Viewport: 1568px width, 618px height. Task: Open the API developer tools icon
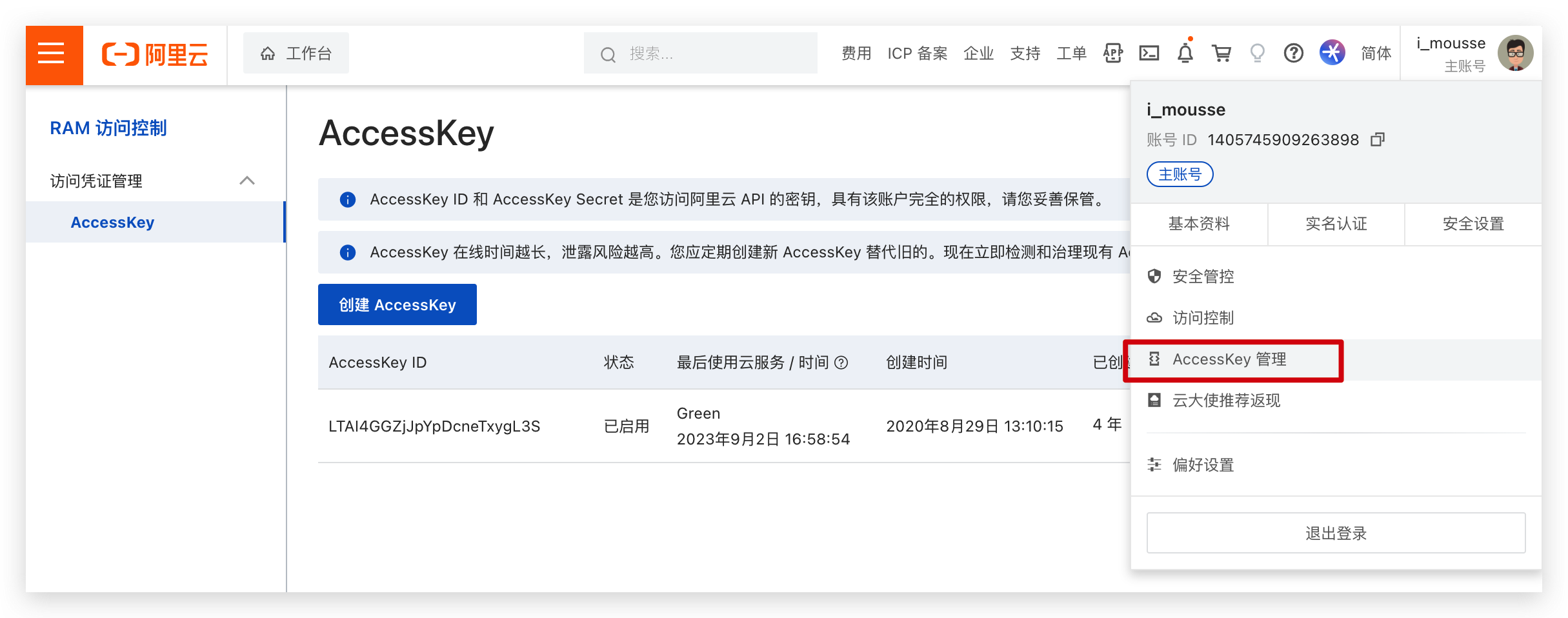click(x=1113, y=53)
